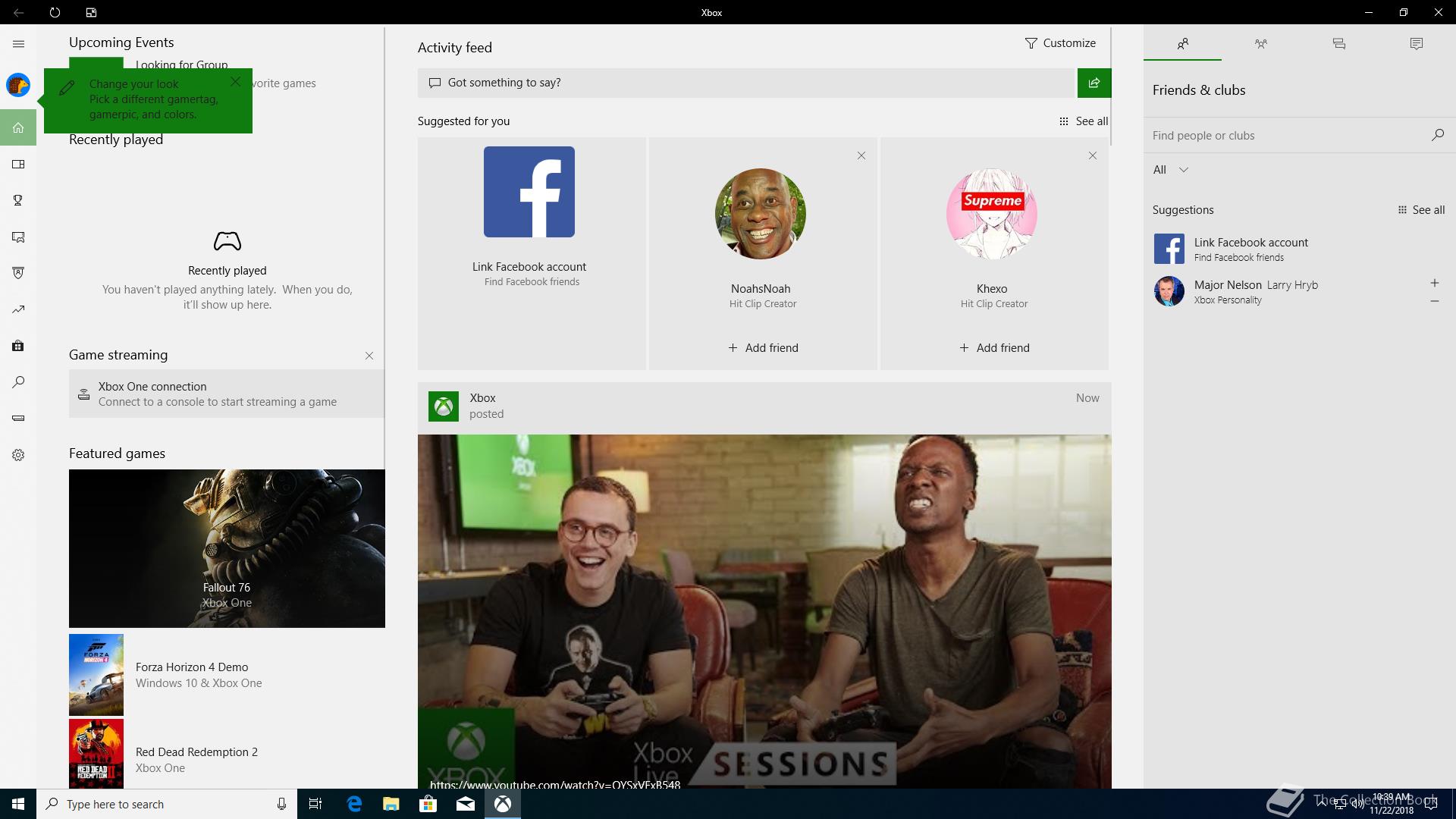Click the refresh icon in title bar
Screen dimensions: 1456x819
[x=55, y=12]
